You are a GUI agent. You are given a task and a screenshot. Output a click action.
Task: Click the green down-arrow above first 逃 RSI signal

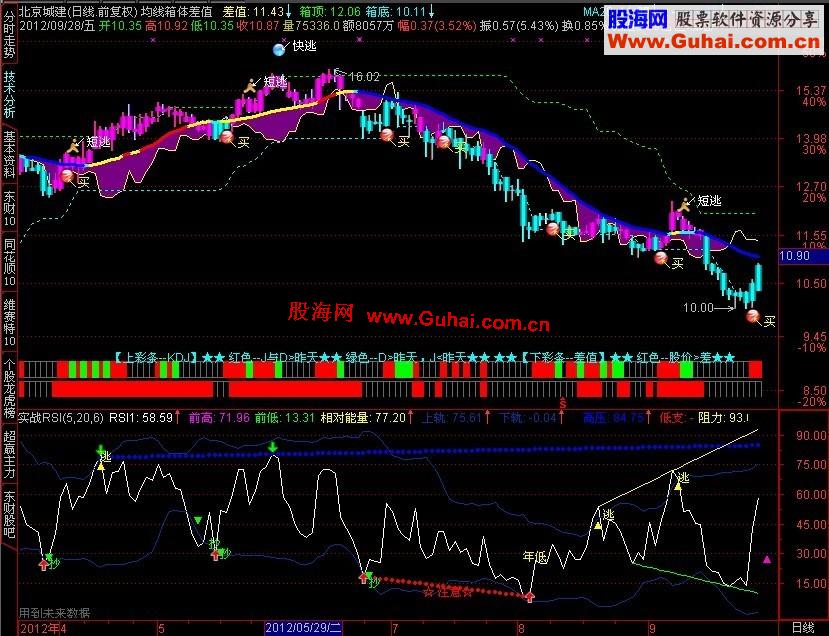[x=102, y=450]
